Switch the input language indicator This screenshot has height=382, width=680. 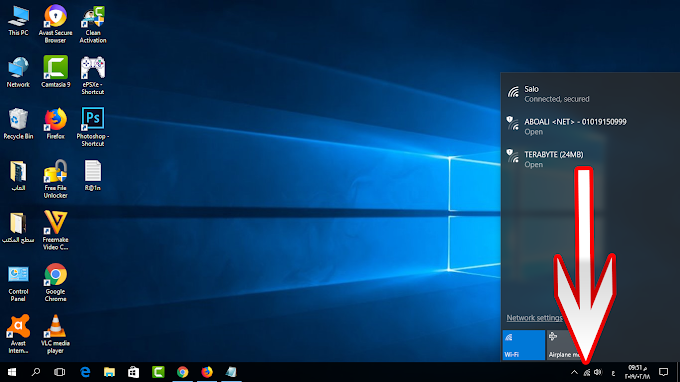tap(613, 373)
